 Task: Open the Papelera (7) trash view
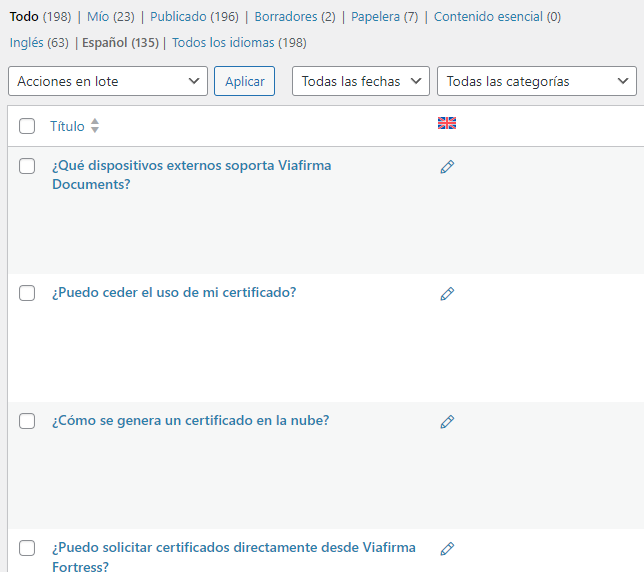[384, 17]
